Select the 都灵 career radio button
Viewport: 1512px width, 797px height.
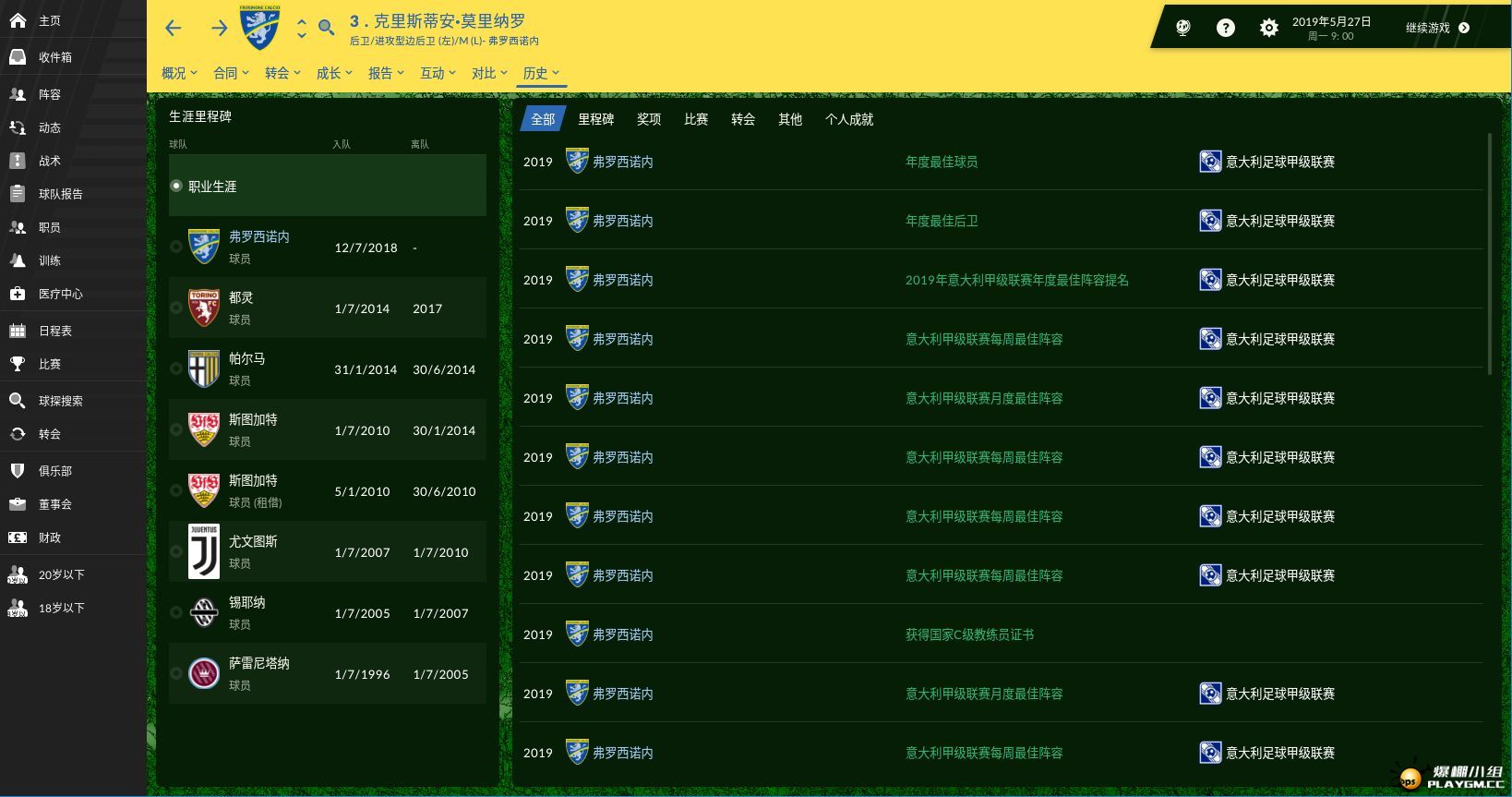(176, 308)
